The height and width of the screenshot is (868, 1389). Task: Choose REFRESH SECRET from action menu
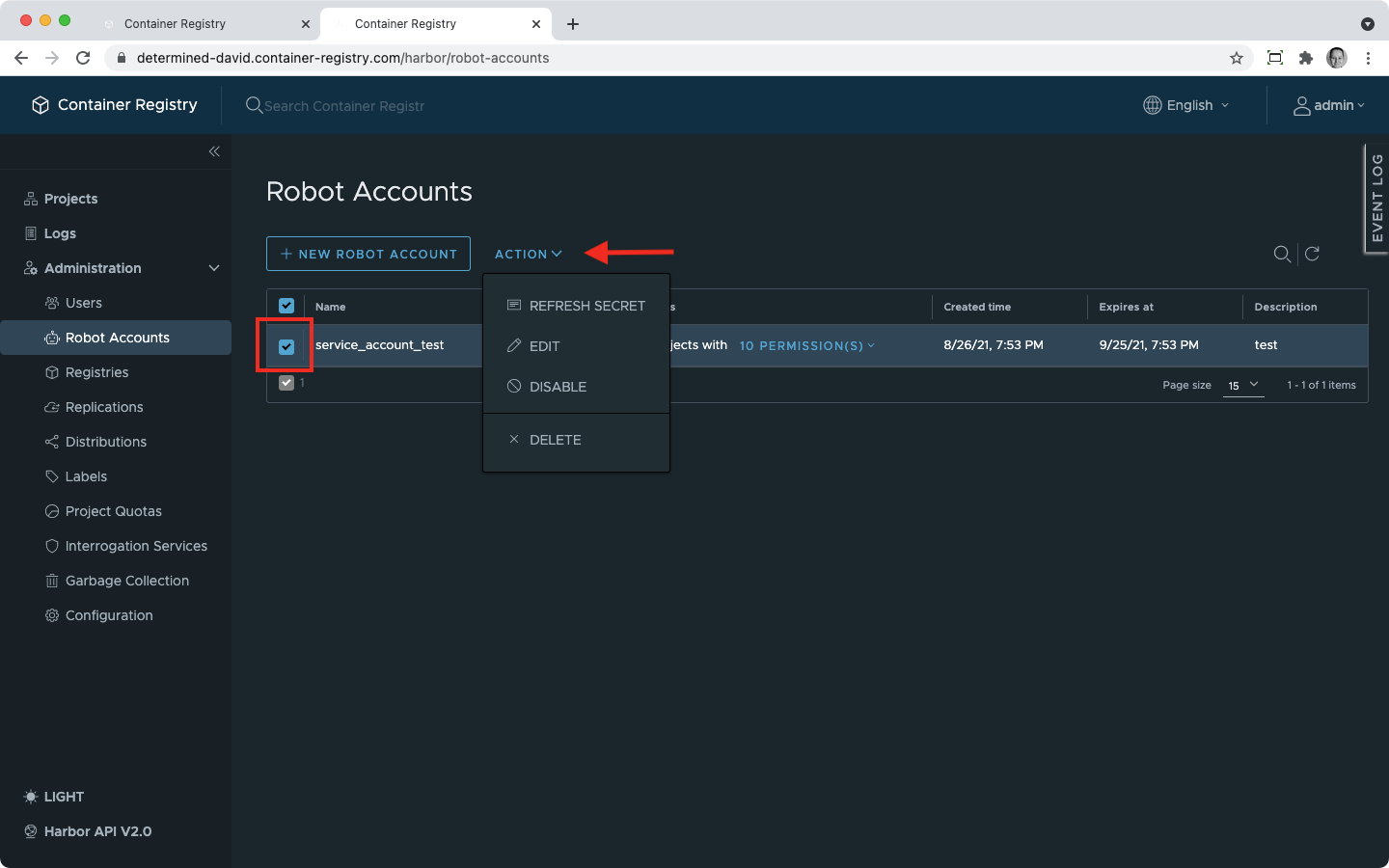[x=577, y=306]
